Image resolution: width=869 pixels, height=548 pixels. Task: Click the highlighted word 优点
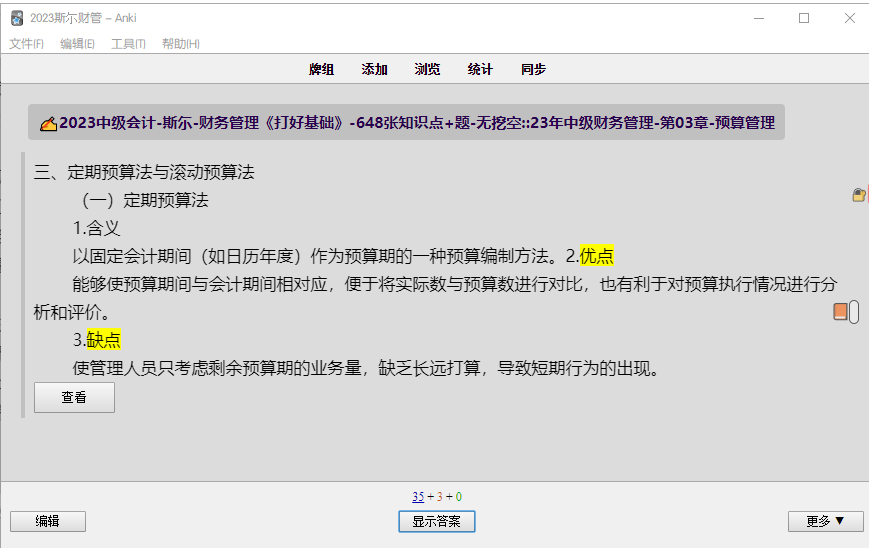(x=597, y=256)
